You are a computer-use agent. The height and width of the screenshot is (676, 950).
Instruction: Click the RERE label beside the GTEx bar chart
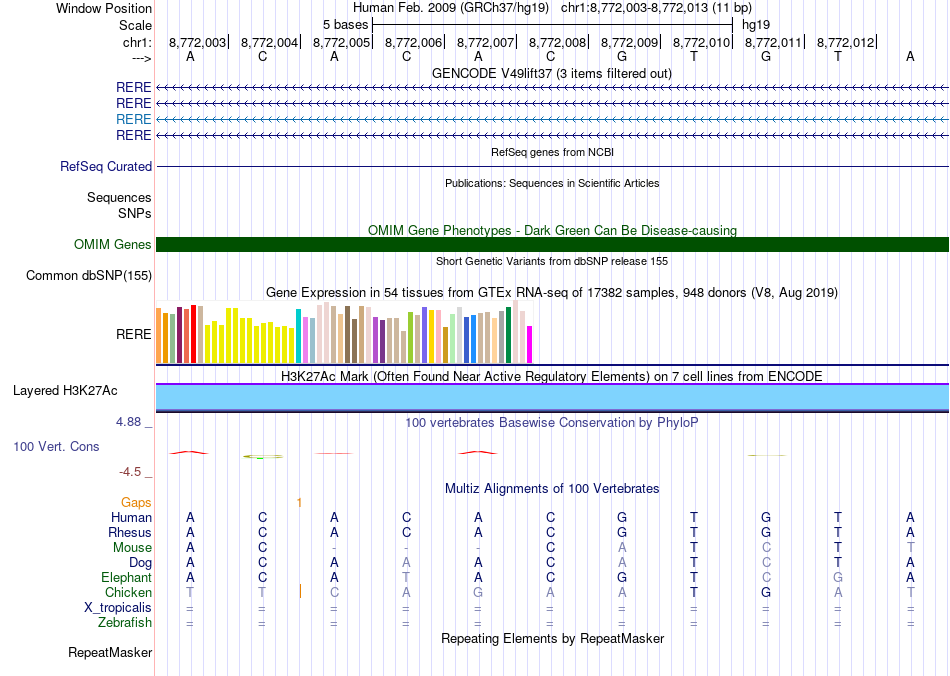pos(133,334)
